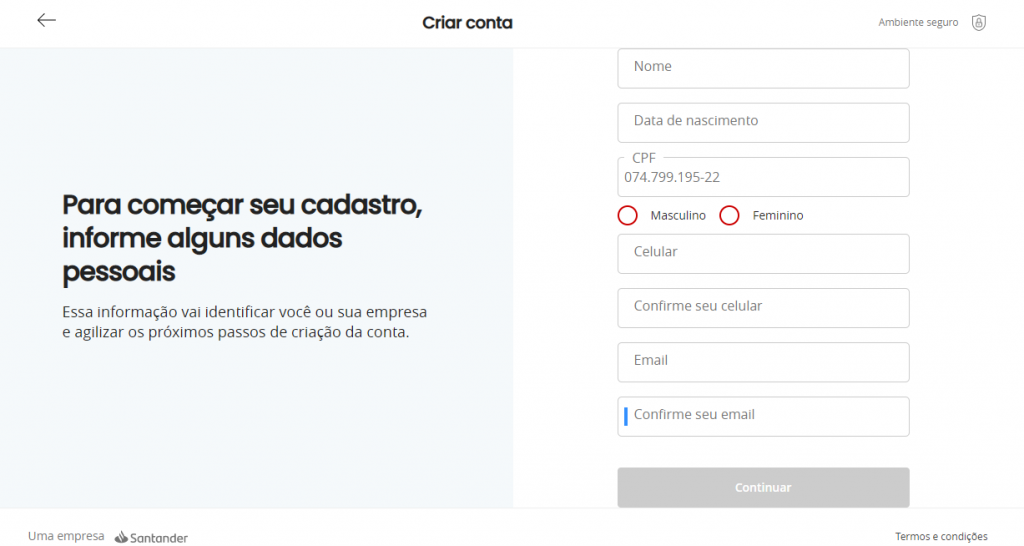
Task: Open the Termos e condições link
Action: [941, 537]
